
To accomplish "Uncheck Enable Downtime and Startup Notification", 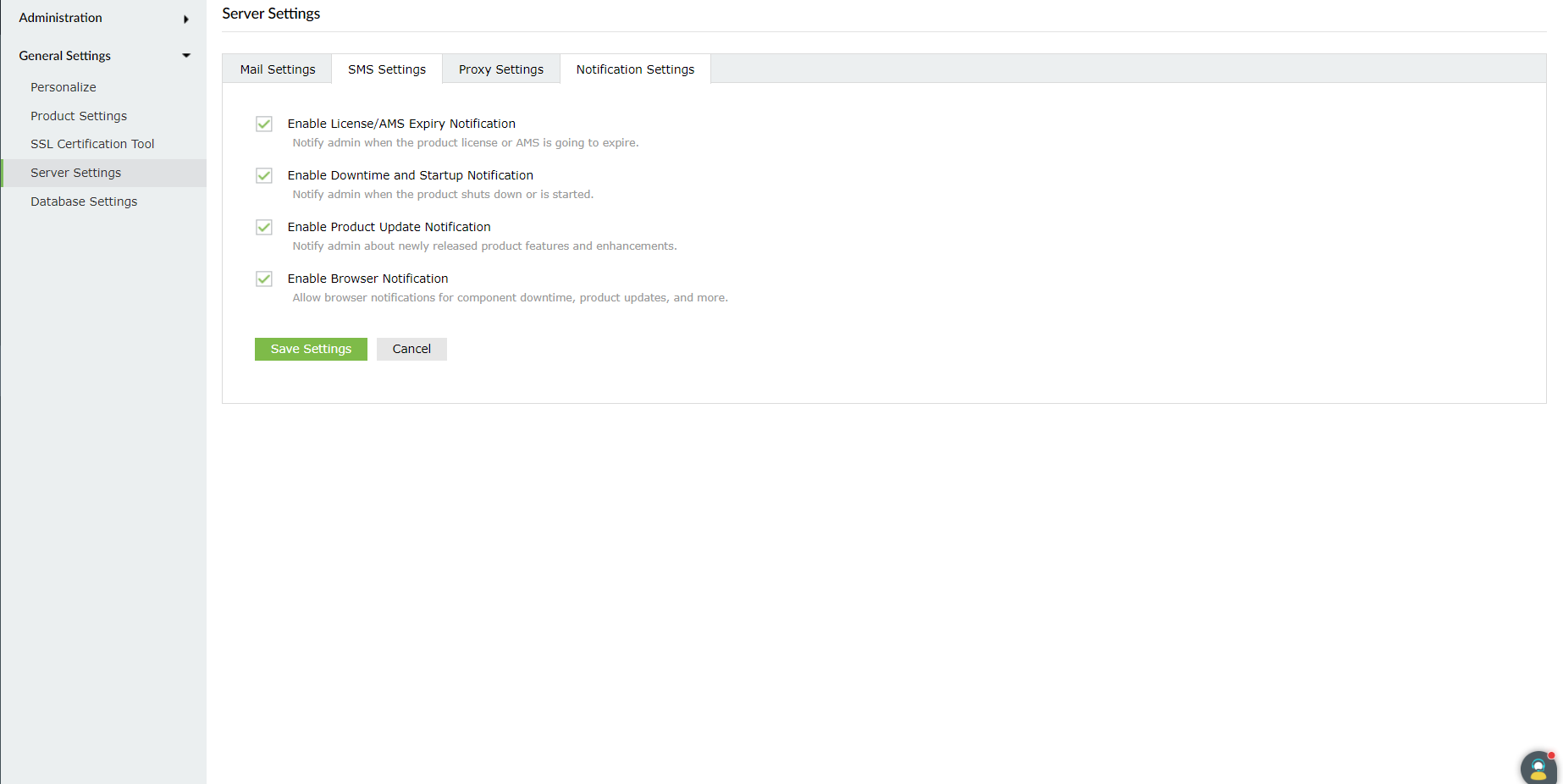I will (x=263, y=175).
